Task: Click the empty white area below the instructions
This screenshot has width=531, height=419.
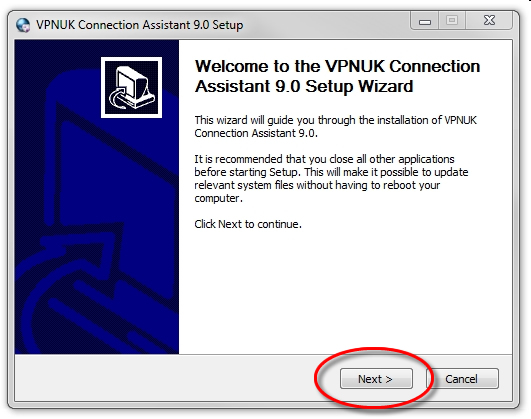Action: (345, 291)
